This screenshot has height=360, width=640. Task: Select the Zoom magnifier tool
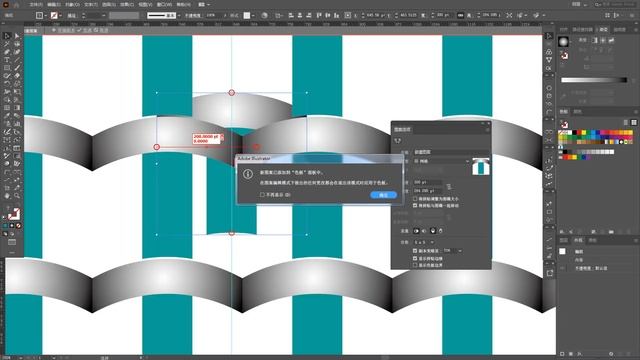(17, 196)
